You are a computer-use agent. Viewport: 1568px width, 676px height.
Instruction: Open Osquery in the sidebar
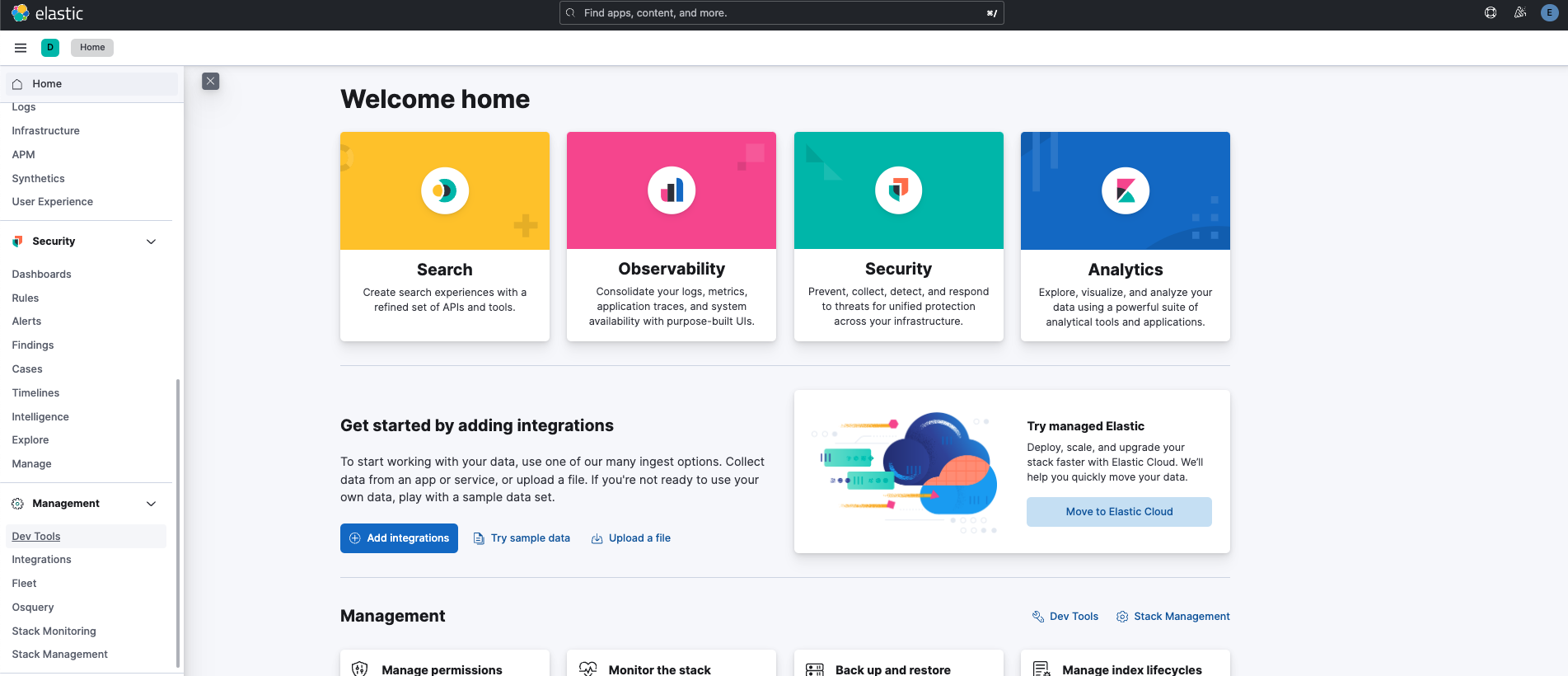(33, 608)
